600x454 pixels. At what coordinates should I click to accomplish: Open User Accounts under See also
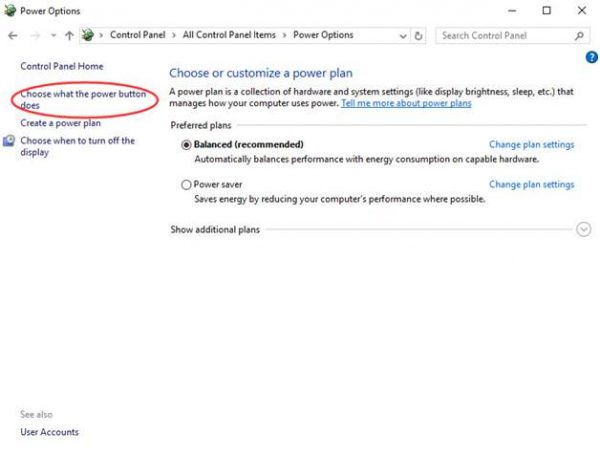click(x=49, y=432)
